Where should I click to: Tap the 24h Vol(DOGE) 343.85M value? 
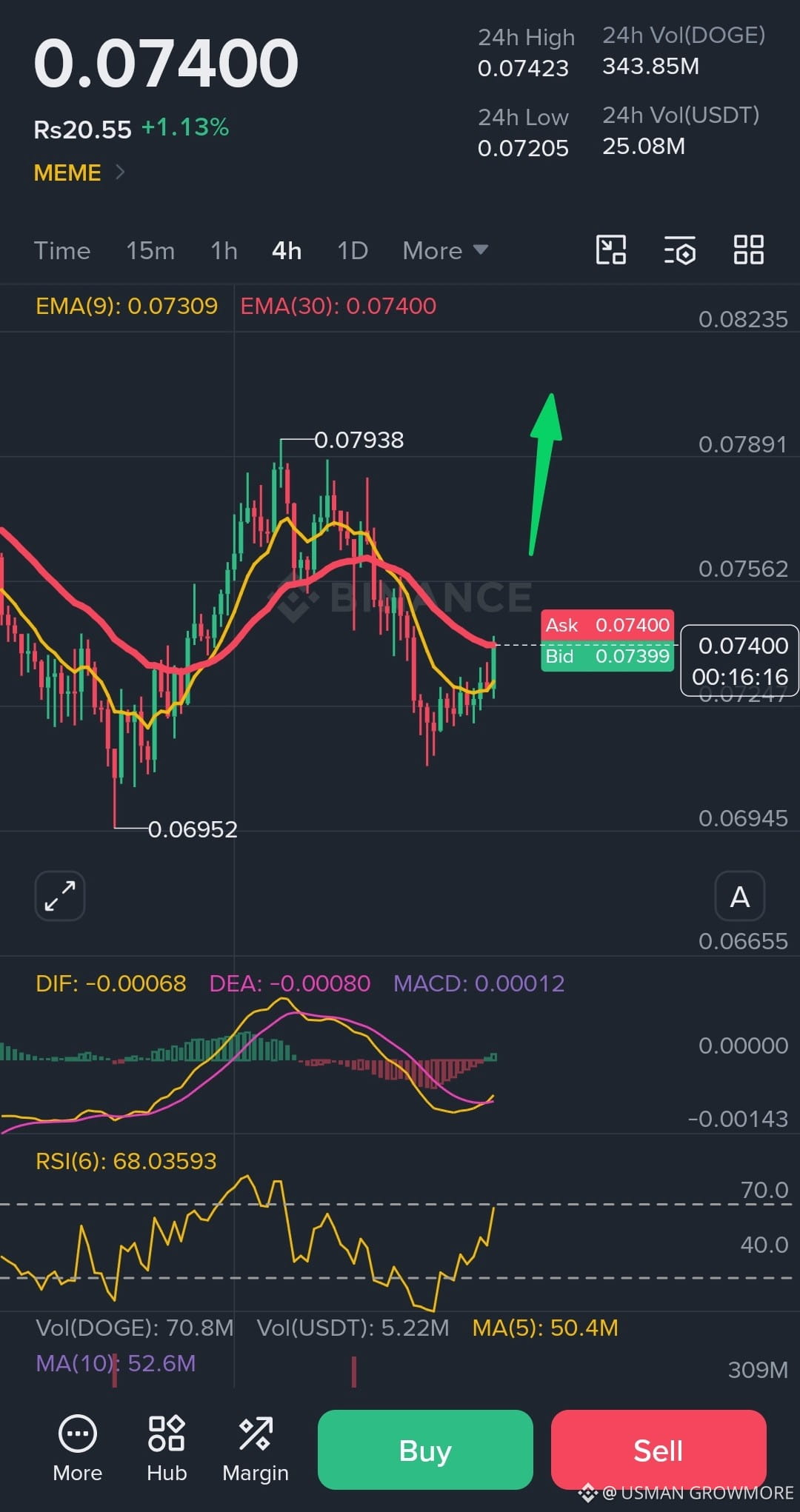pos(650,67)
